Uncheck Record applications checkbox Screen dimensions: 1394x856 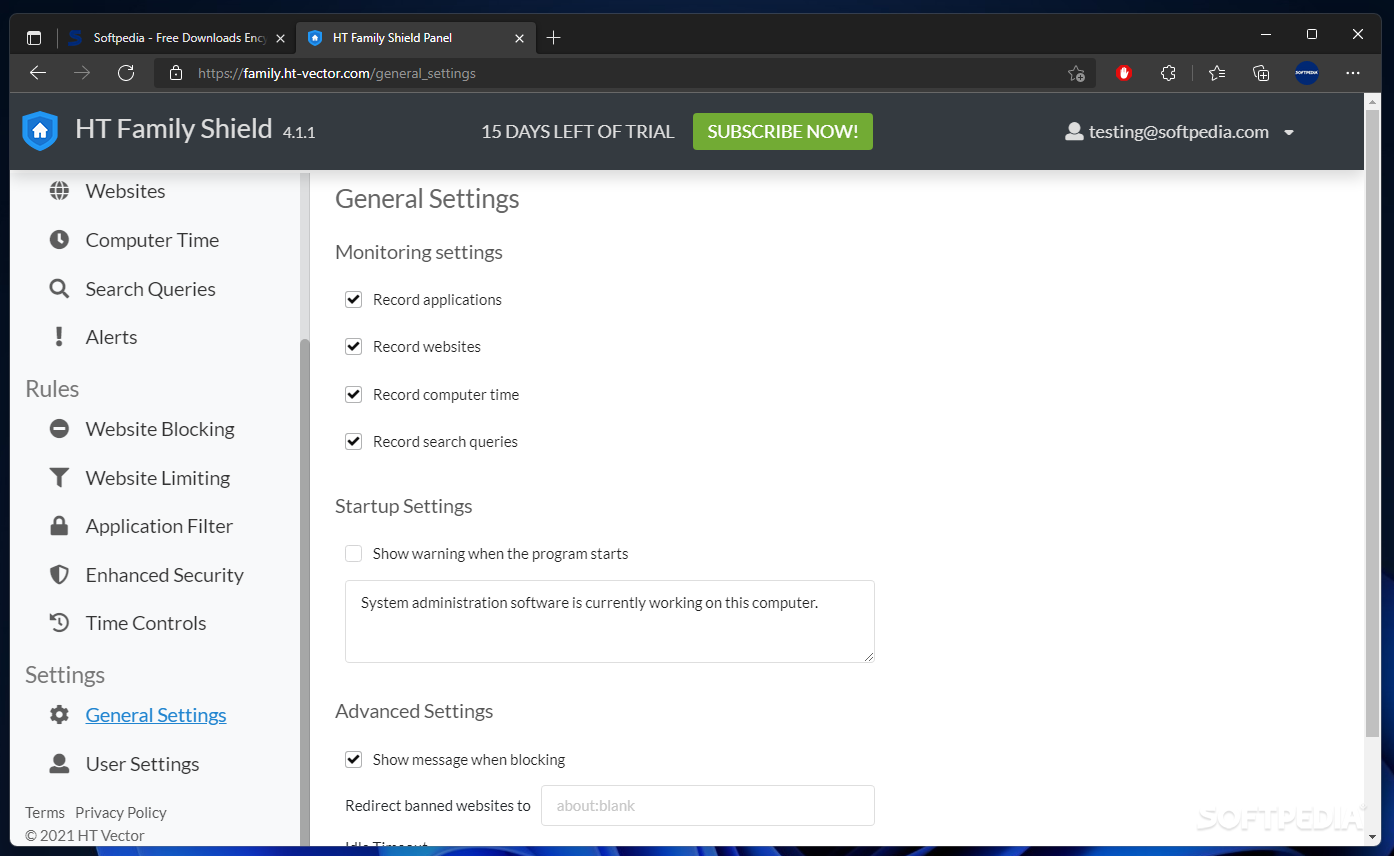tap(353, 299)
